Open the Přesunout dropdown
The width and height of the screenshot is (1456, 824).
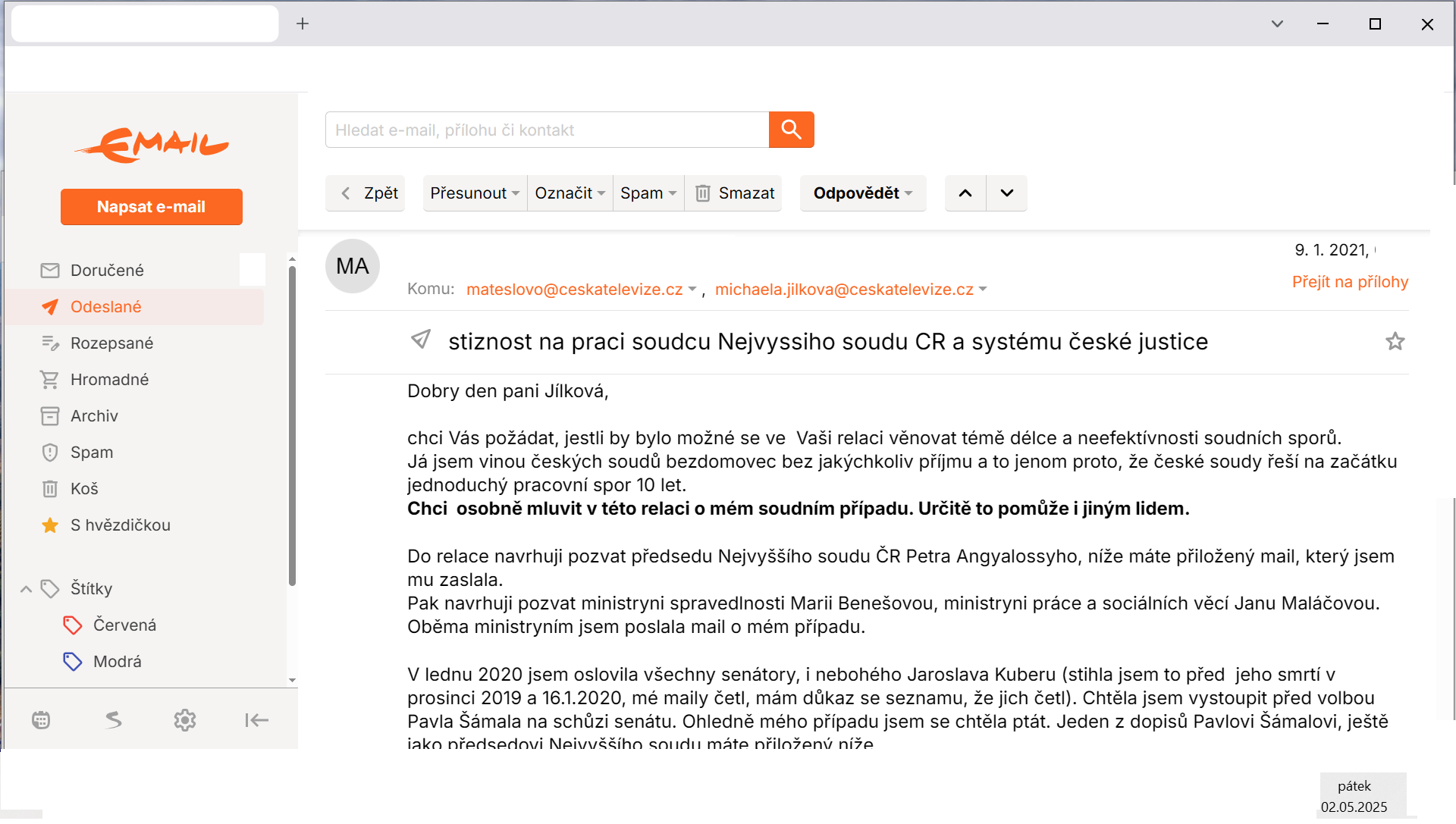475,193
